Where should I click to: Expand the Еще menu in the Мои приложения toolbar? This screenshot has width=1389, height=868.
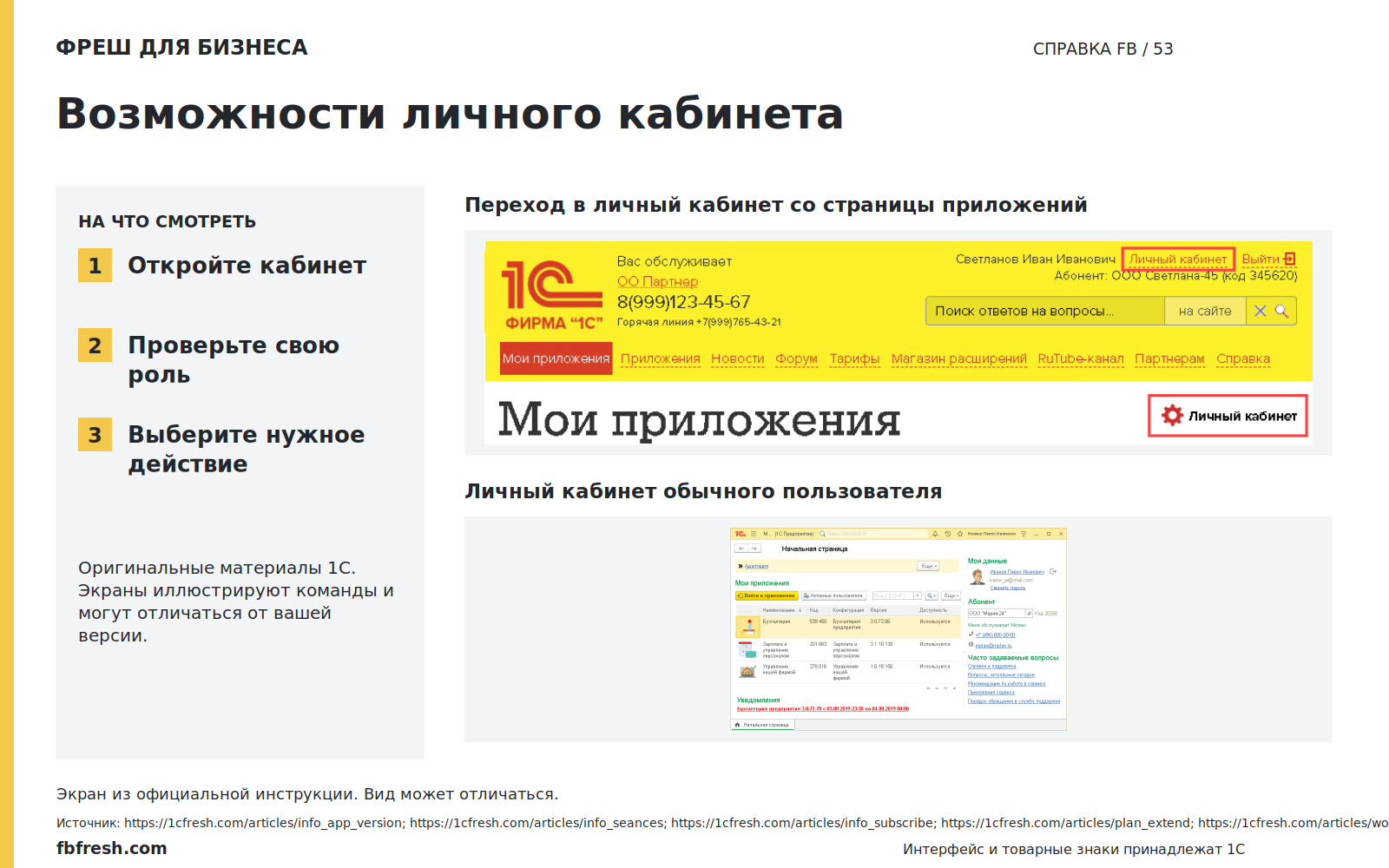(951, 595)
